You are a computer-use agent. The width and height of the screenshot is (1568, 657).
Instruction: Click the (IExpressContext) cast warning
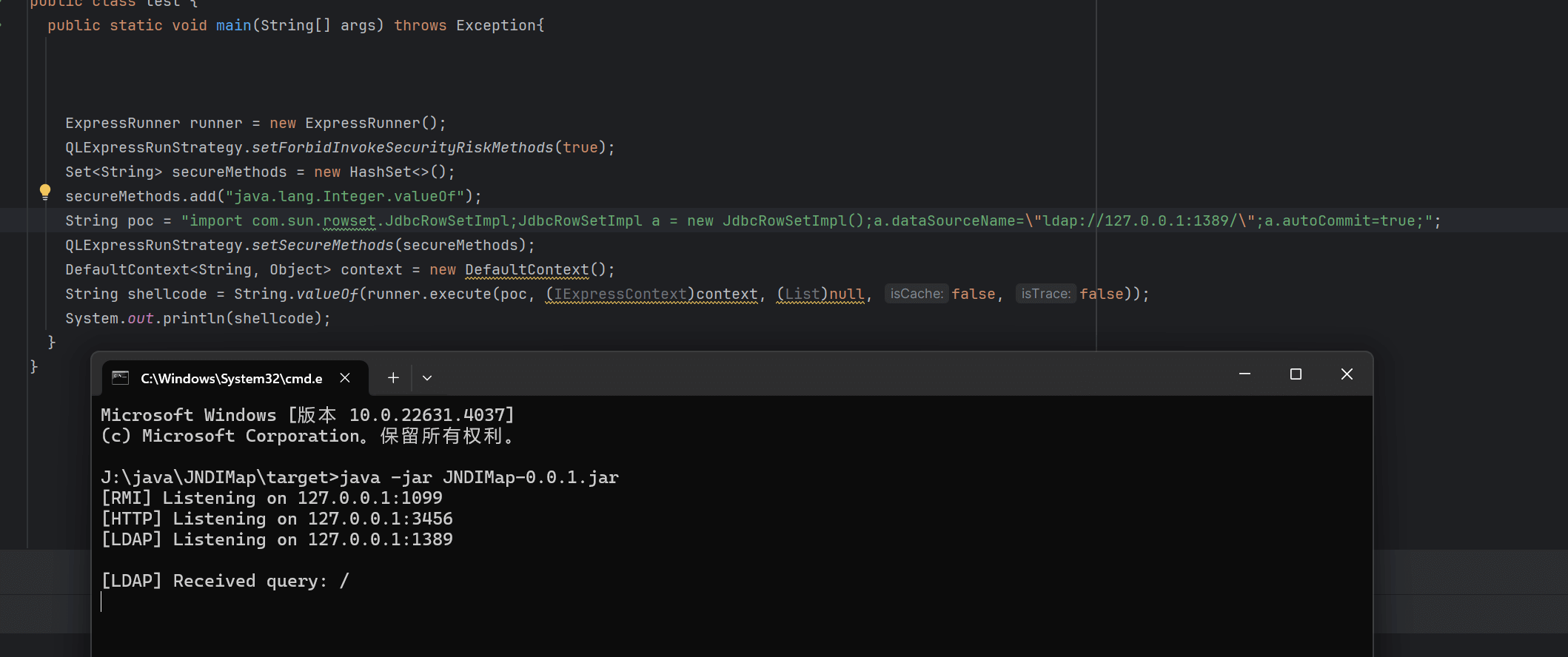pos(620,294)
